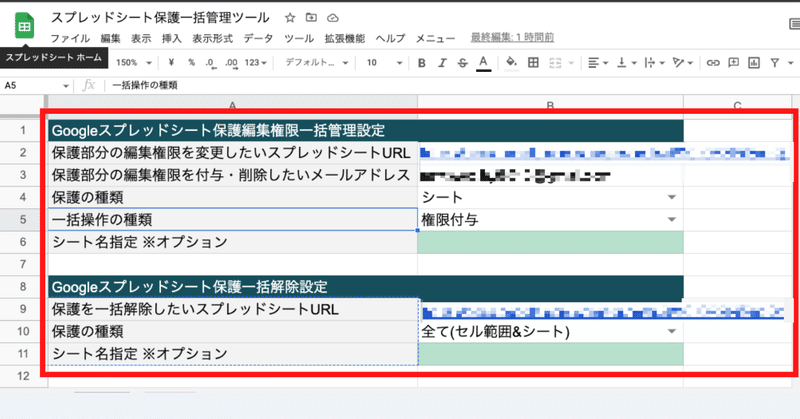Open the ツール menu
This screenshot has width=800, height=419.
[299, 38]
